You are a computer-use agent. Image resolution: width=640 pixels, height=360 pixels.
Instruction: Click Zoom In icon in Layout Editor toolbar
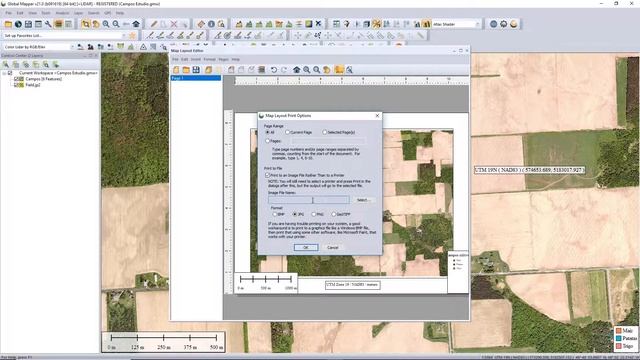coord(307,70)
